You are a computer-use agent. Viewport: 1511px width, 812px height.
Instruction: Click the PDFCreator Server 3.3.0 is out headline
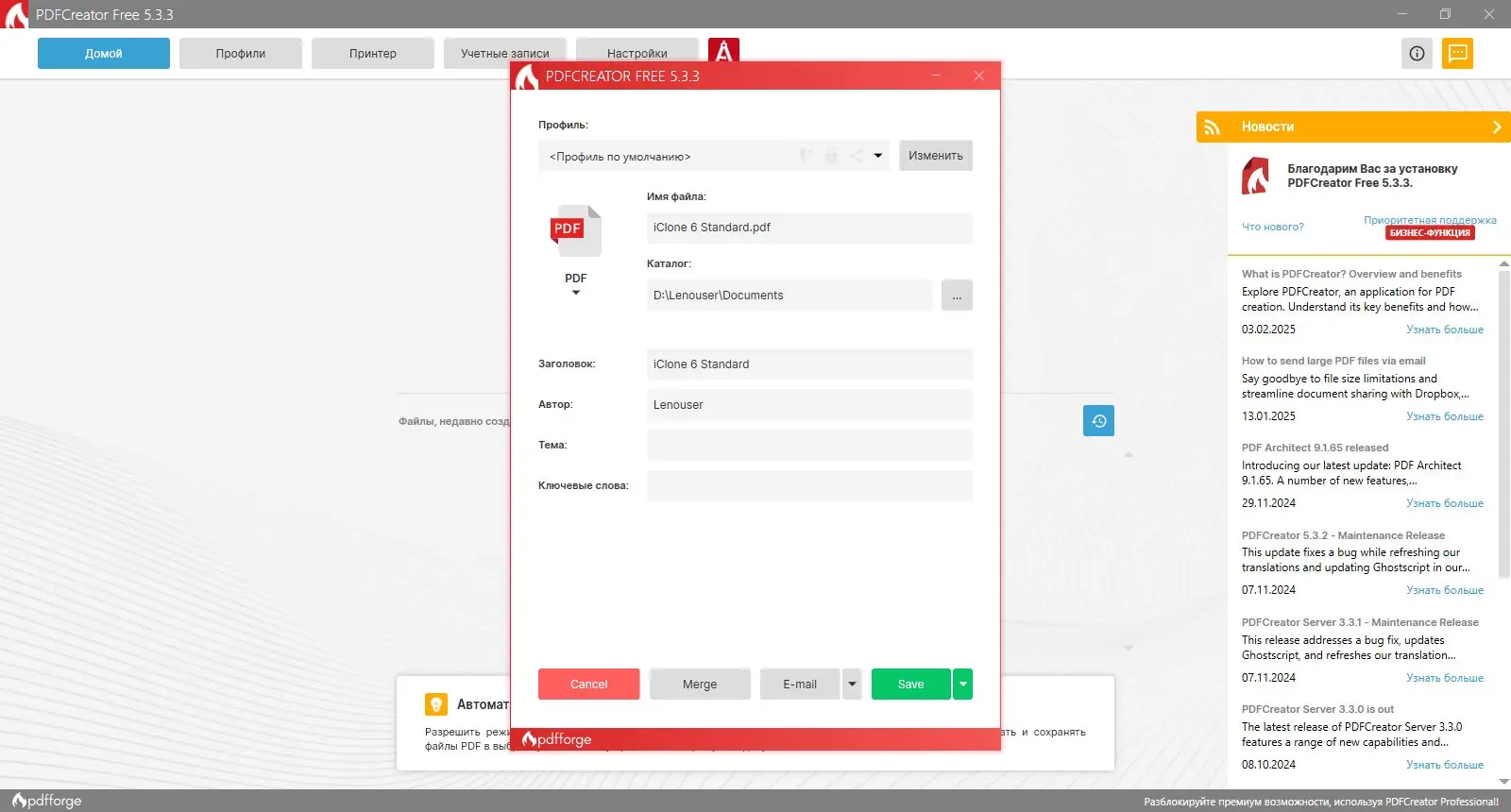click(x=1317, y=709)
